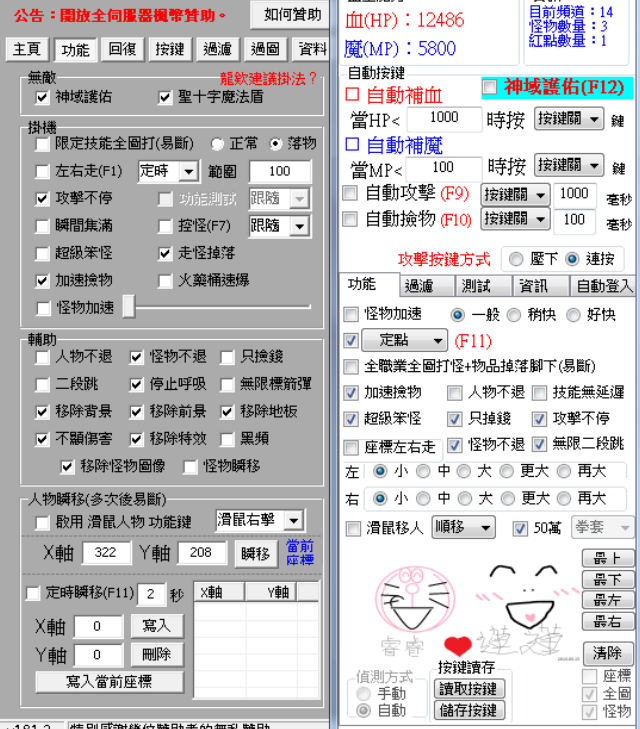Click the 寫入 button
640x729 pixels.
coord(157,626)
